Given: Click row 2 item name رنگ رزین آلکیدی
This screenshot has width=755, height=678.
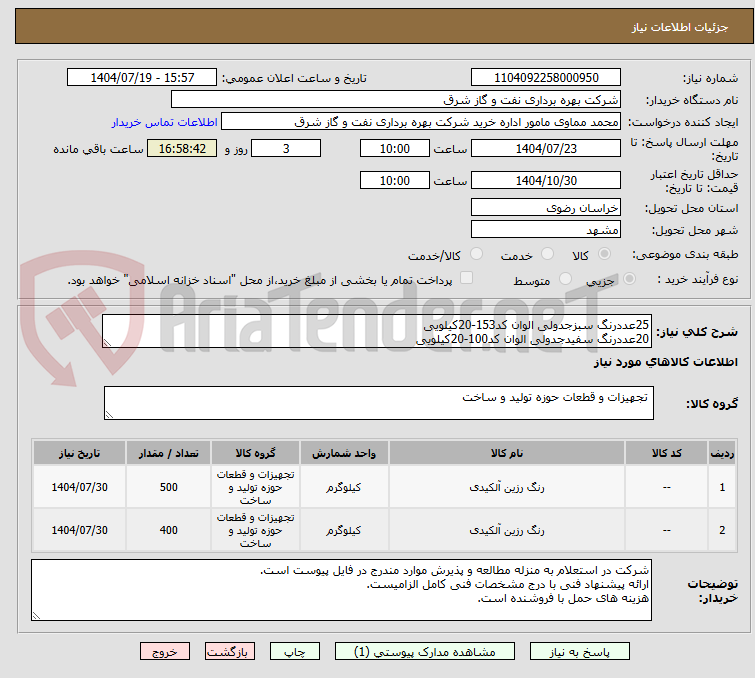Looking at the screenshot, I should [507, 530].
